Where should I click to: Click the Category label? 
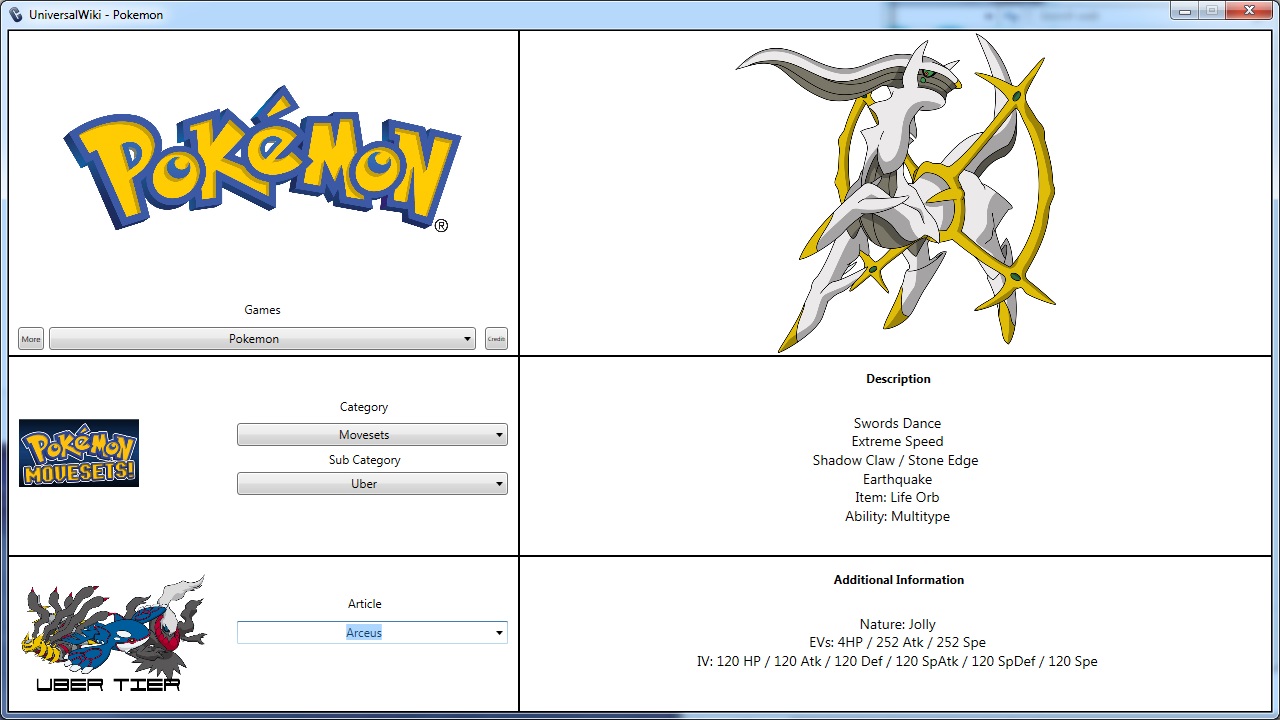[x=364, y=407]
